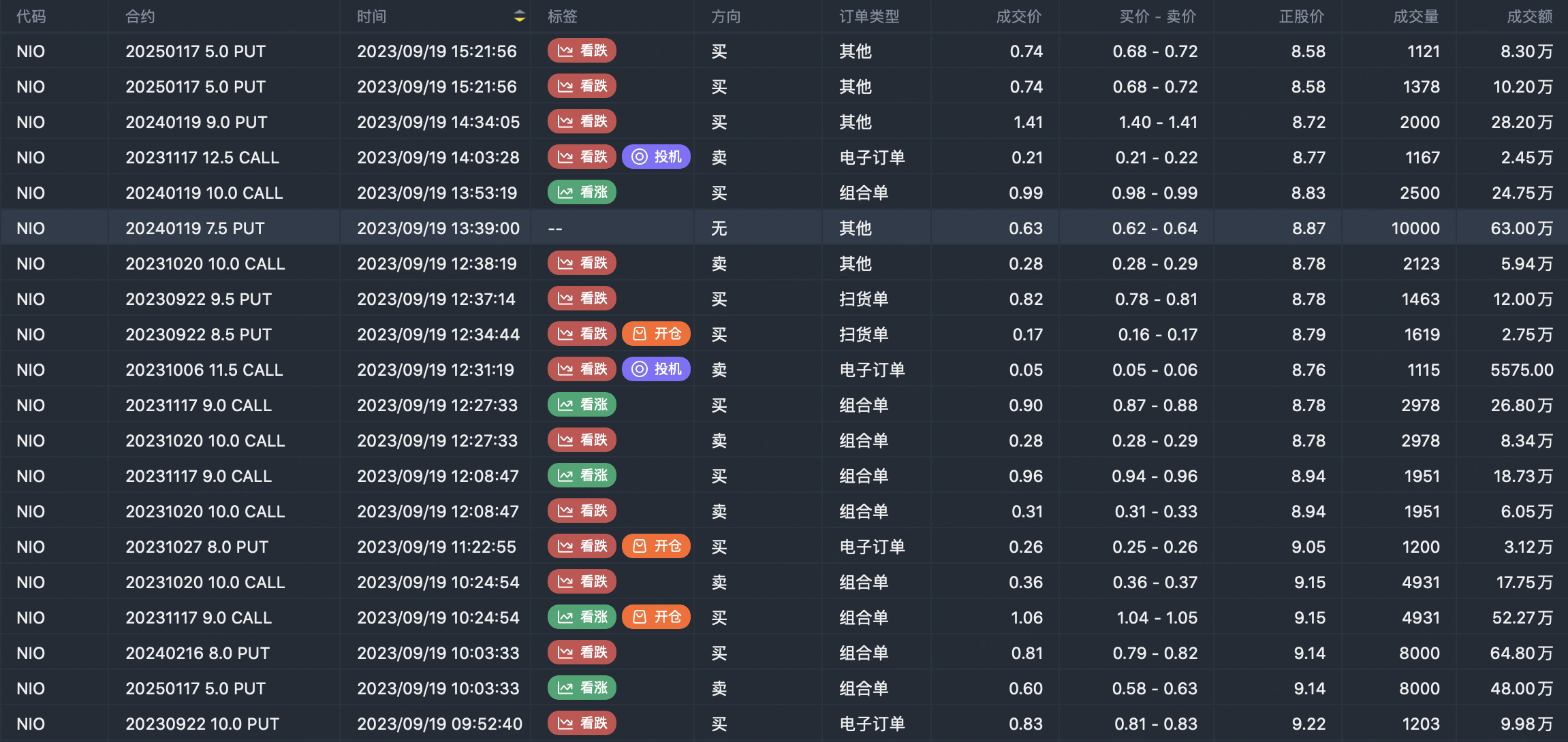The width and height of the screenshot is (1568, 742).
Task: Click the 开仓 tag on the 20231027 8.0 PUT row
Action: 656,547
